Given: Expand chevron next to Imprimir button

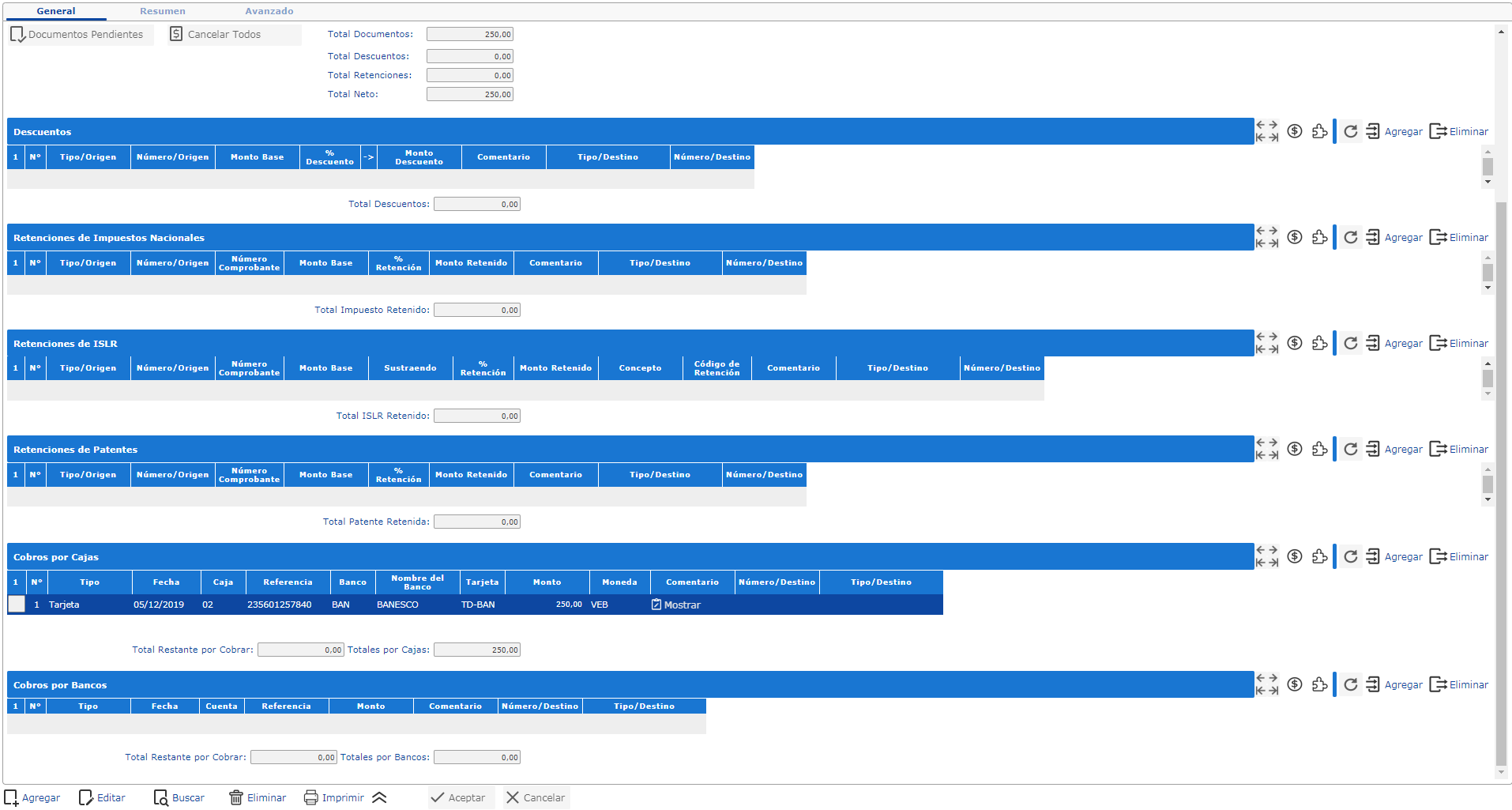Looking at the screenshot, I should [x=379, y=797].
